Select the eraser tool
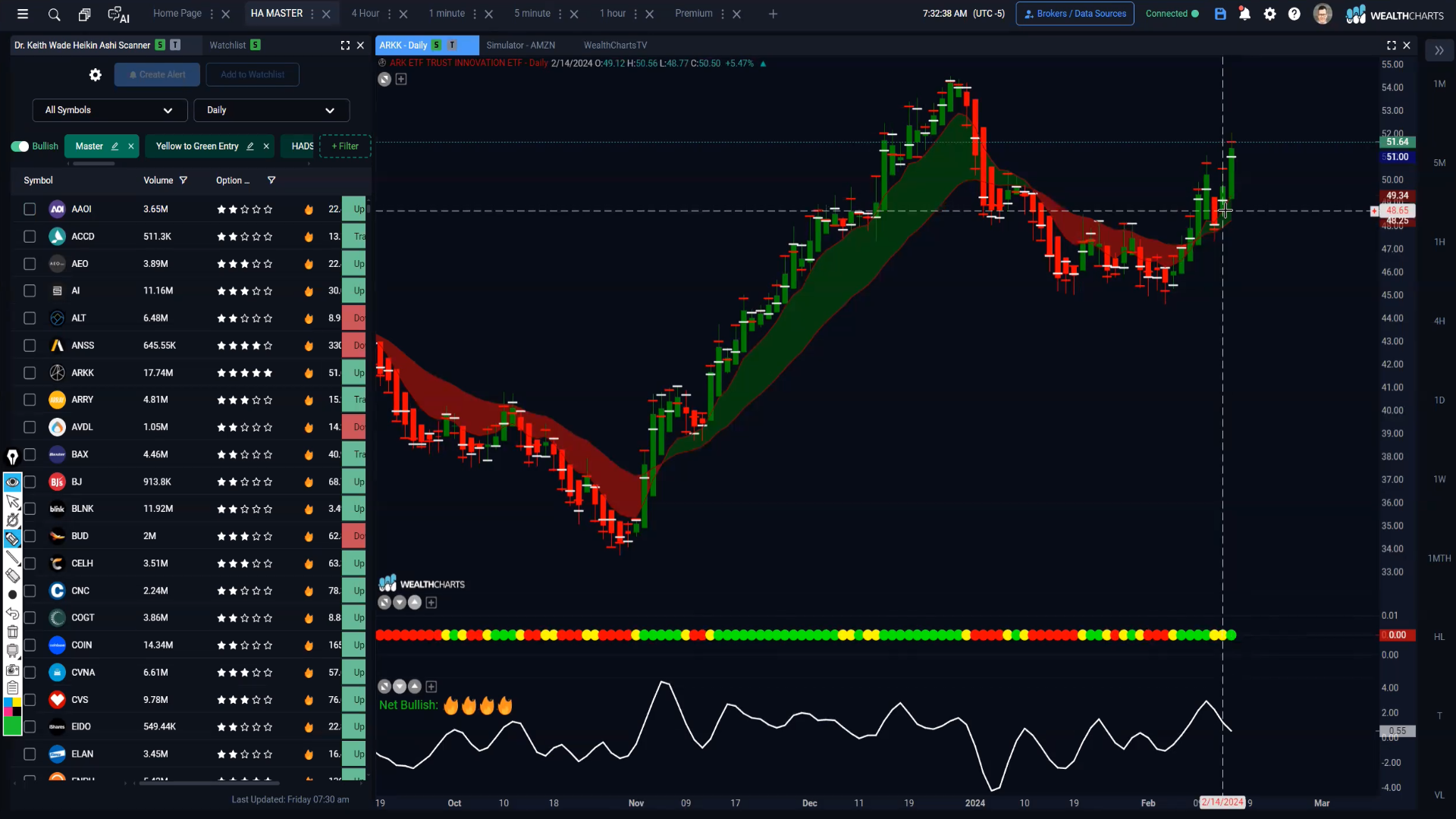This screenshot has width=1456, height=819. (12, 576)
